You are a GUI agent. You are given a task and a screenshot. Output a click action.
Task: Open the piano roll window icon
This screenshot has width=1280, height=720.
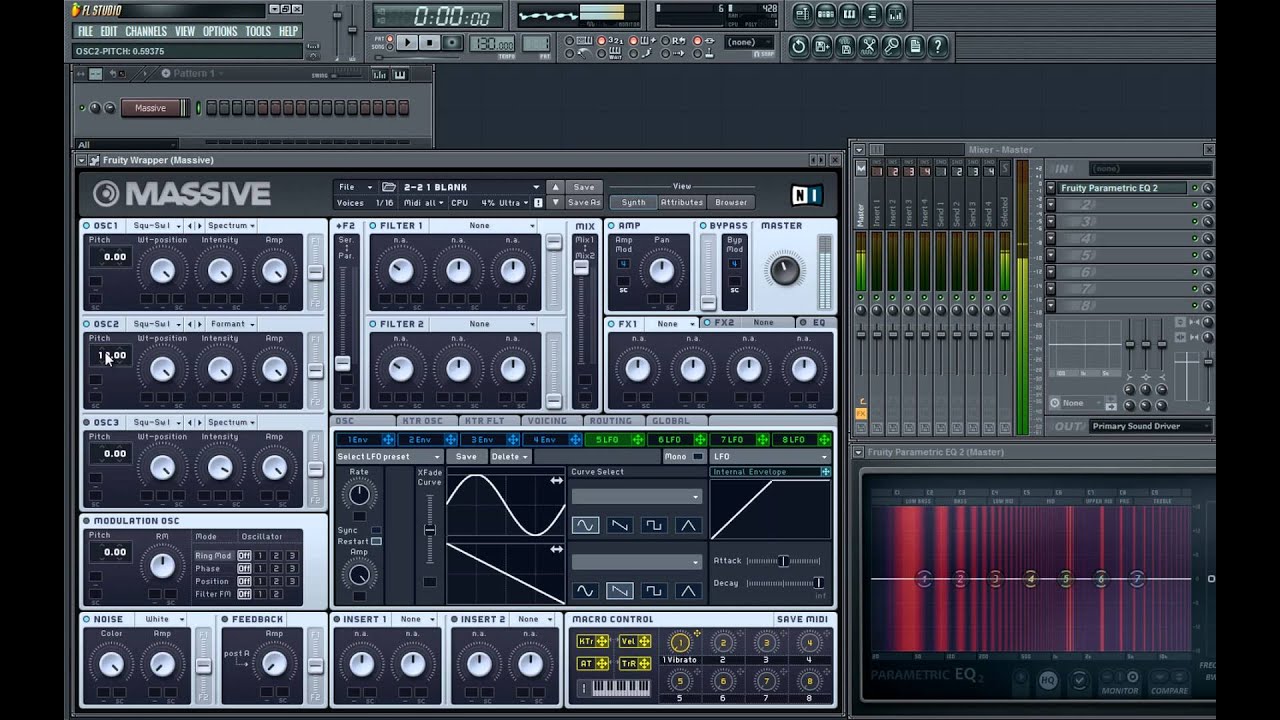click(849, 14)
